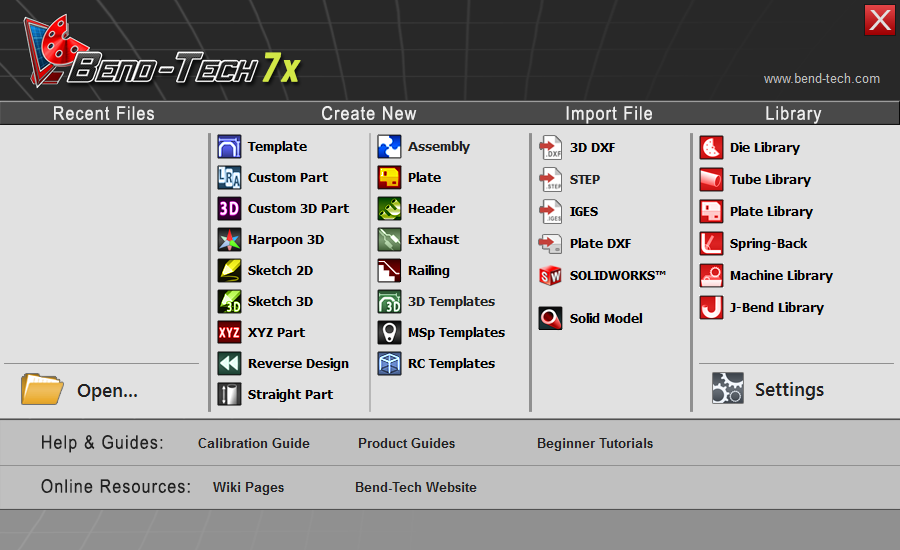
Task: Select the Tube Library text label
Action: (770, 180)
